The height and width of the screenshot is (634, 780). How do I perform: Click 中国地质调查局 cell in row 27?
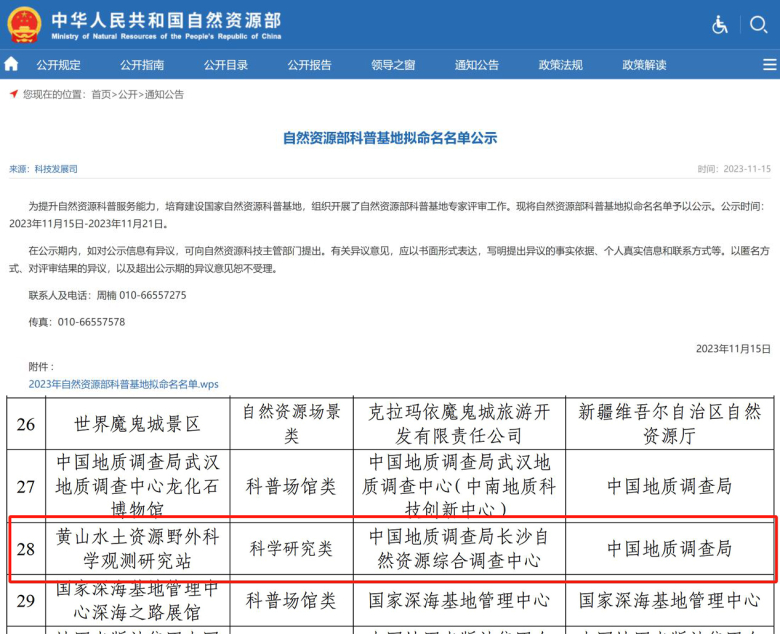click(x=670, y=485)
